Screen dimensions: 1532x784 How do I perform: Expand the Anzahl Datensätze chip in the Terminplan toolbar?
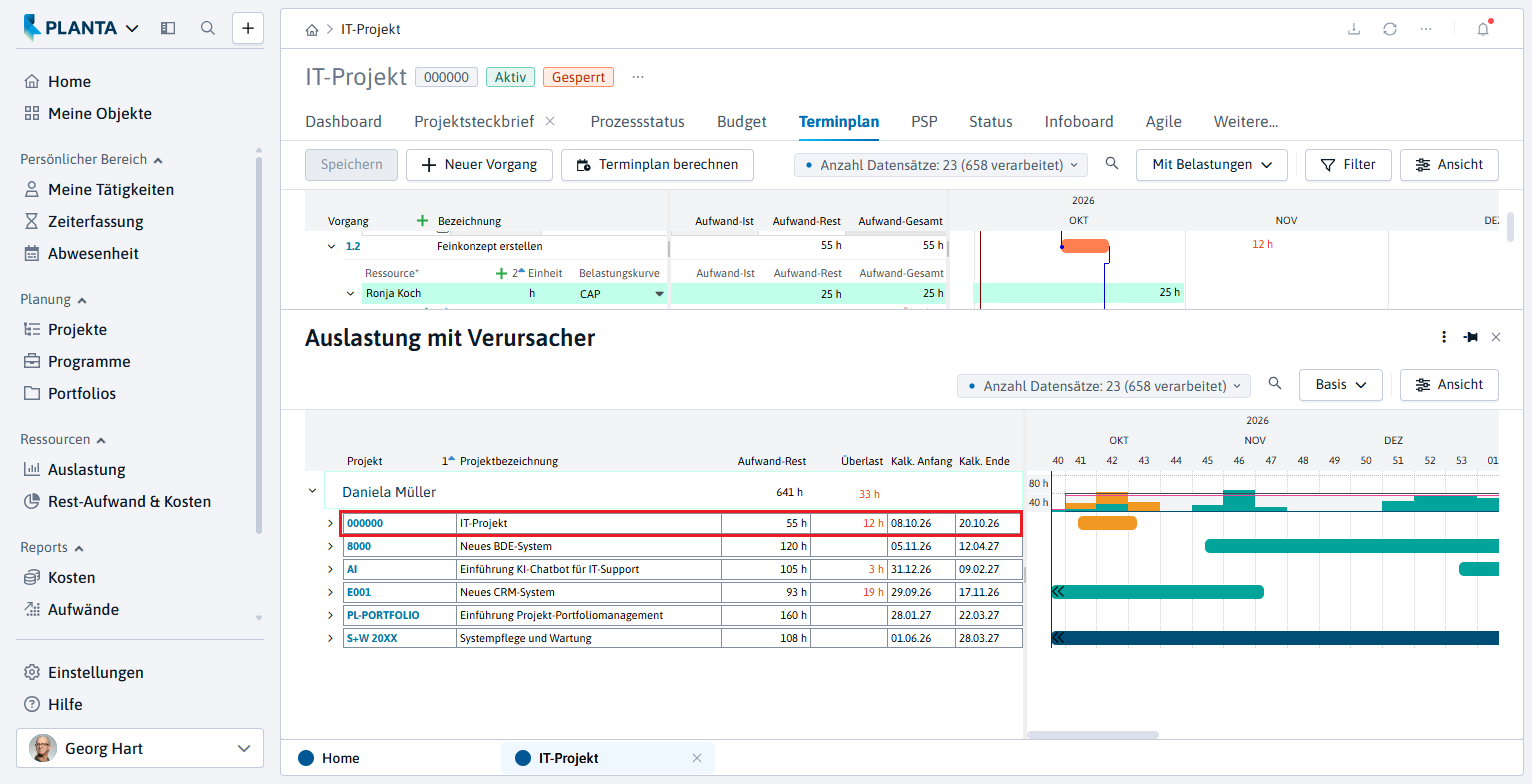tap(941, 165)
